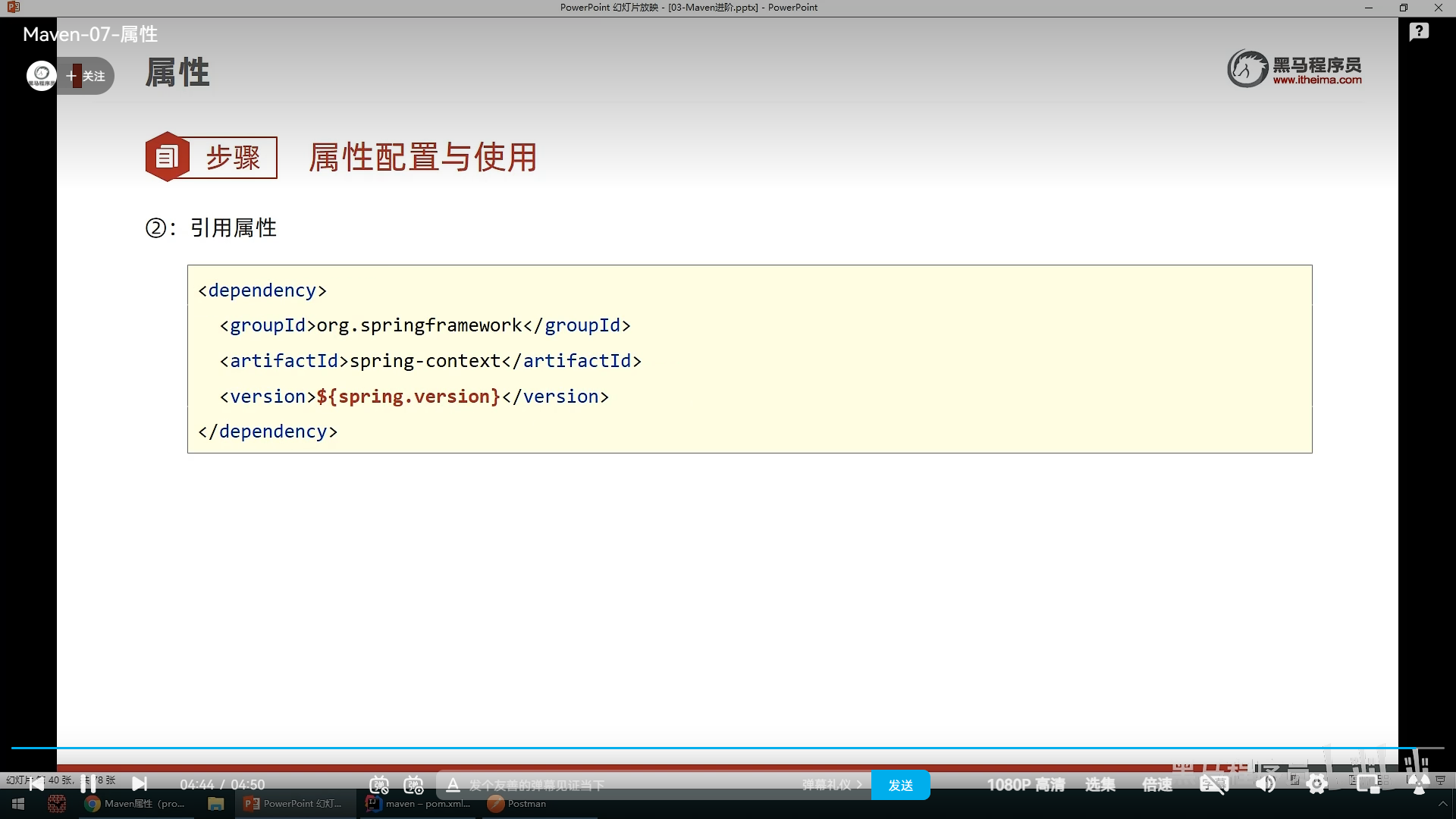Send danmaku with 发送 button
1456x819 pixels.
(900, 785)
